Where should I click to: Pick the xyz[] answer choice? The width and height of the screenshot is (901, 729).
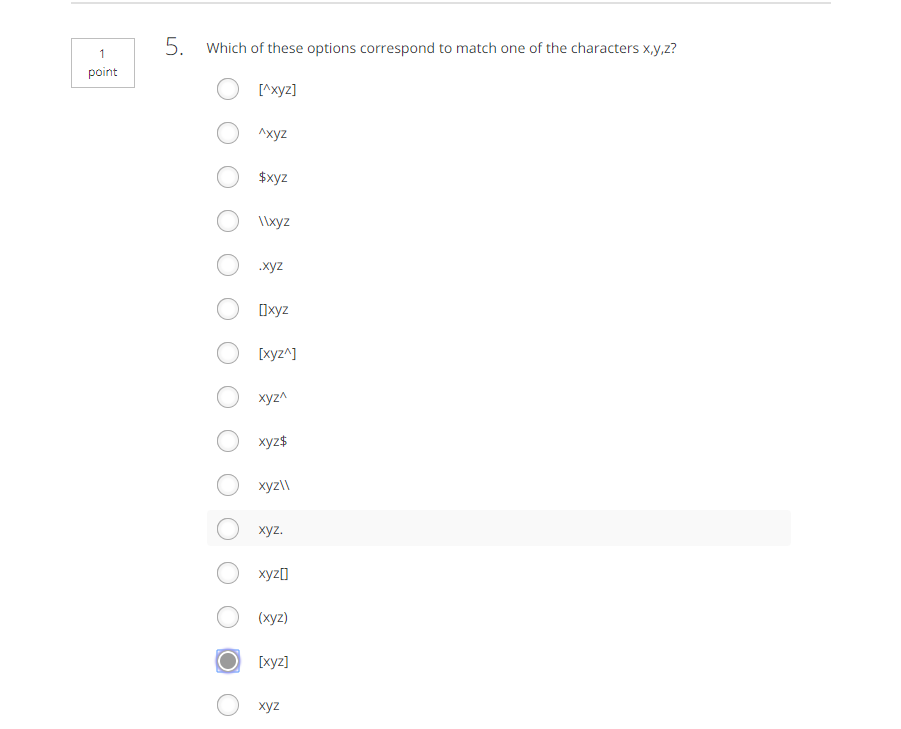[x=228, y=573]
